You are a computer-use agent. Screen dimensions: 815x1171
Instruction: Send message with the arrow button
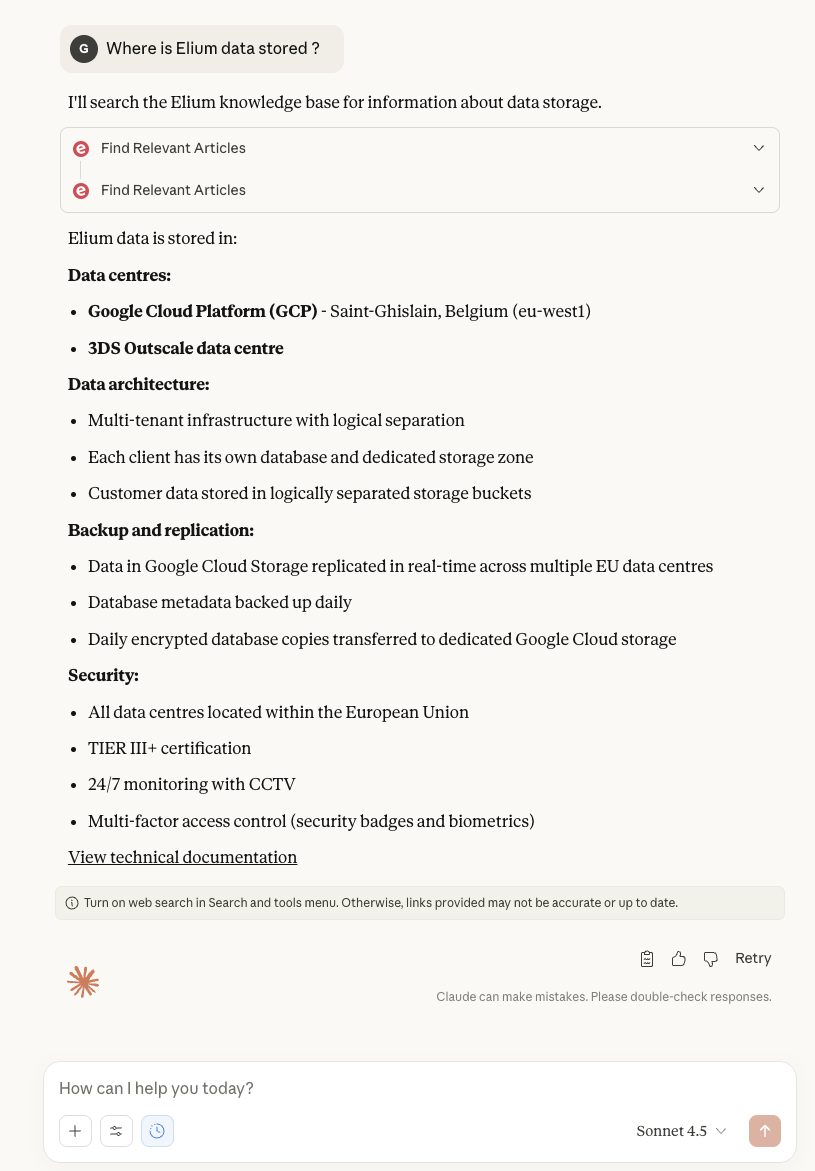765,1131
